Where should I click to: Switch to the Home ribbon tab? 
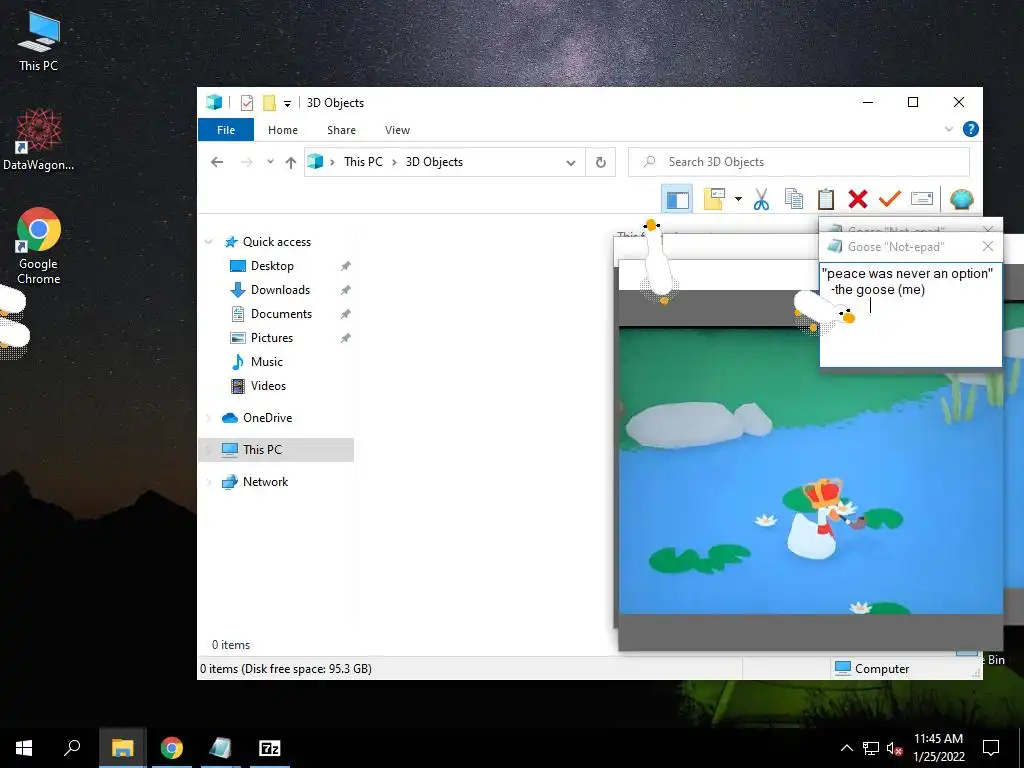tap(283, 130)
